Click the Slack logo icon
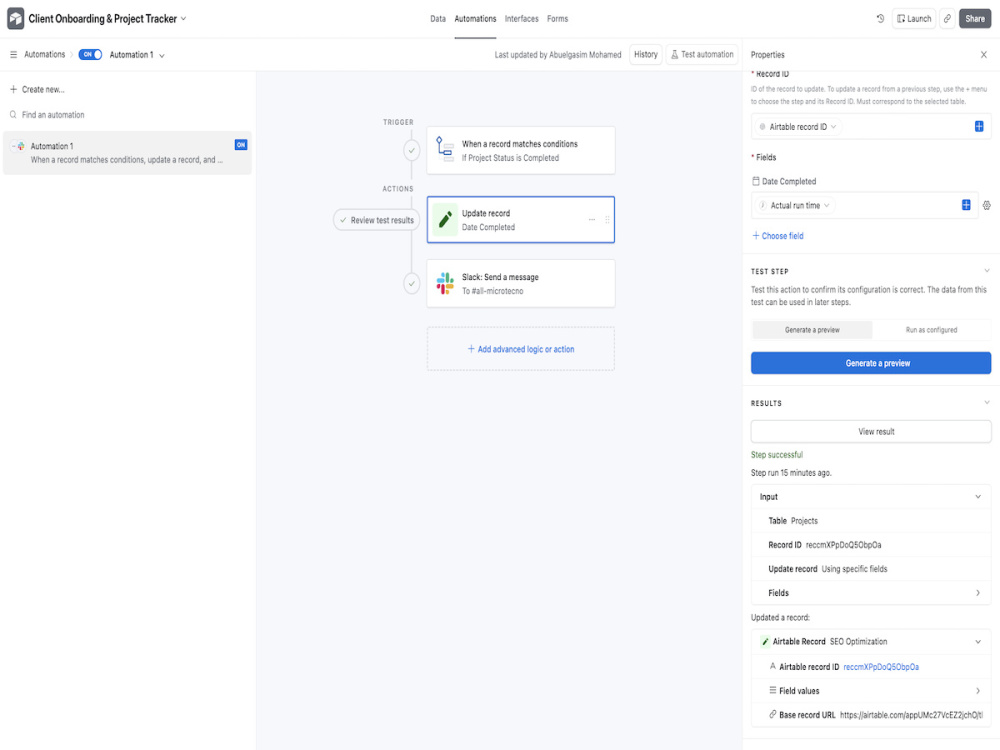This screenshot has height=750, width=1000. 445,283
